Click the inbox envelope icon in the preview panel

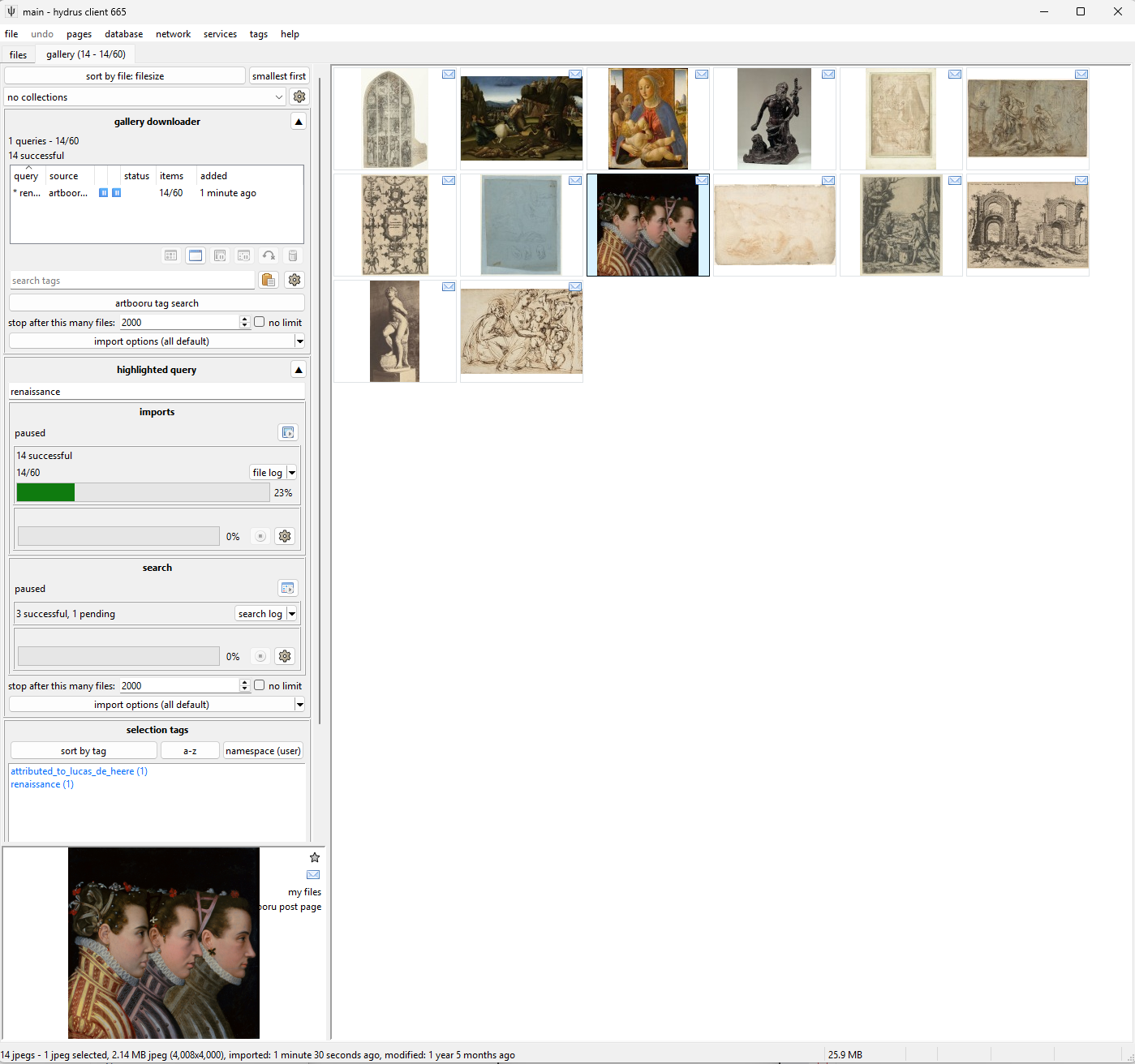pyautogui.click(x=313, y=874)
